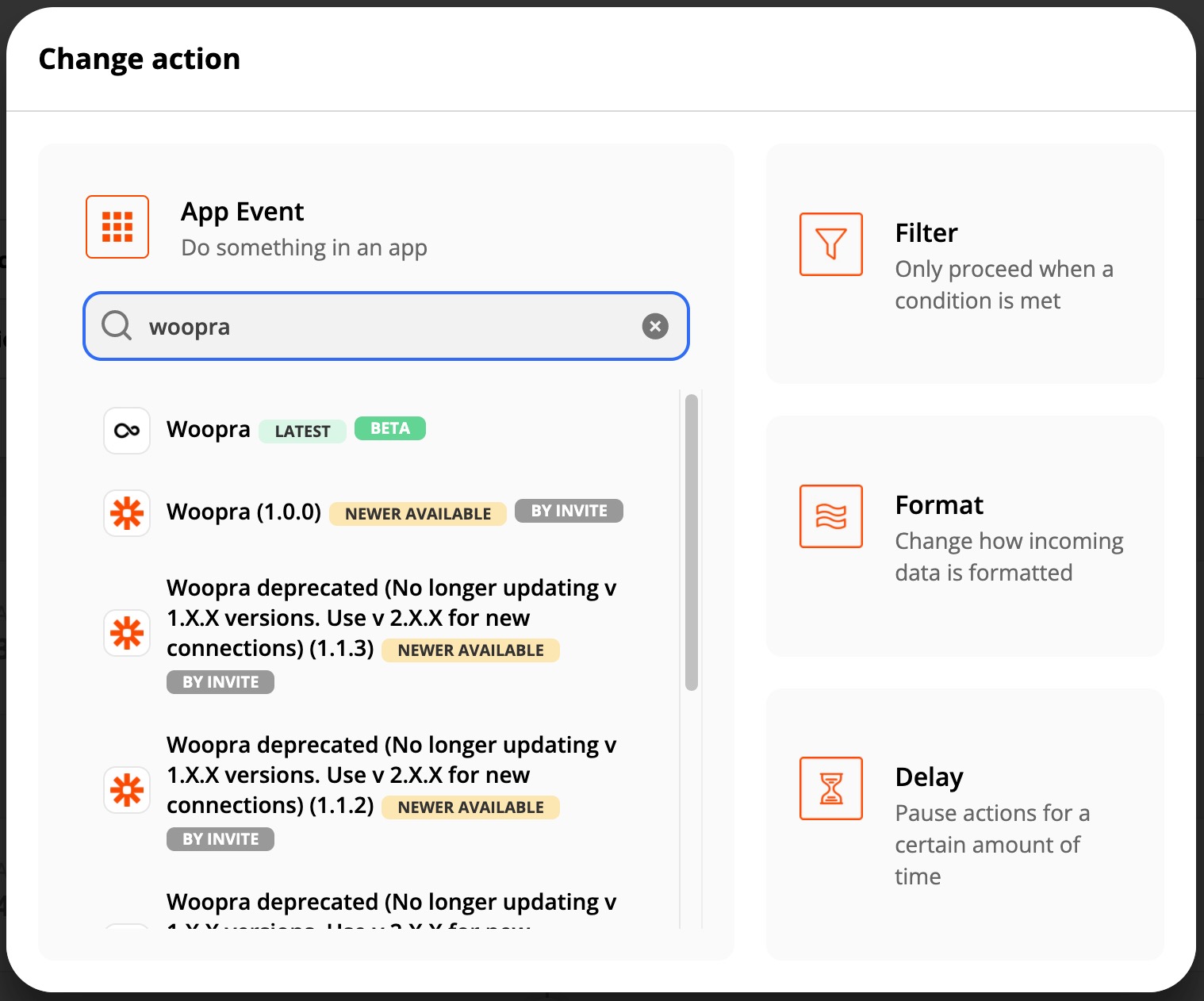Click the Delay hourglass icon
Viewport: 1204px width, 1001px height.
pyautogui.click(x=830, y=788)
